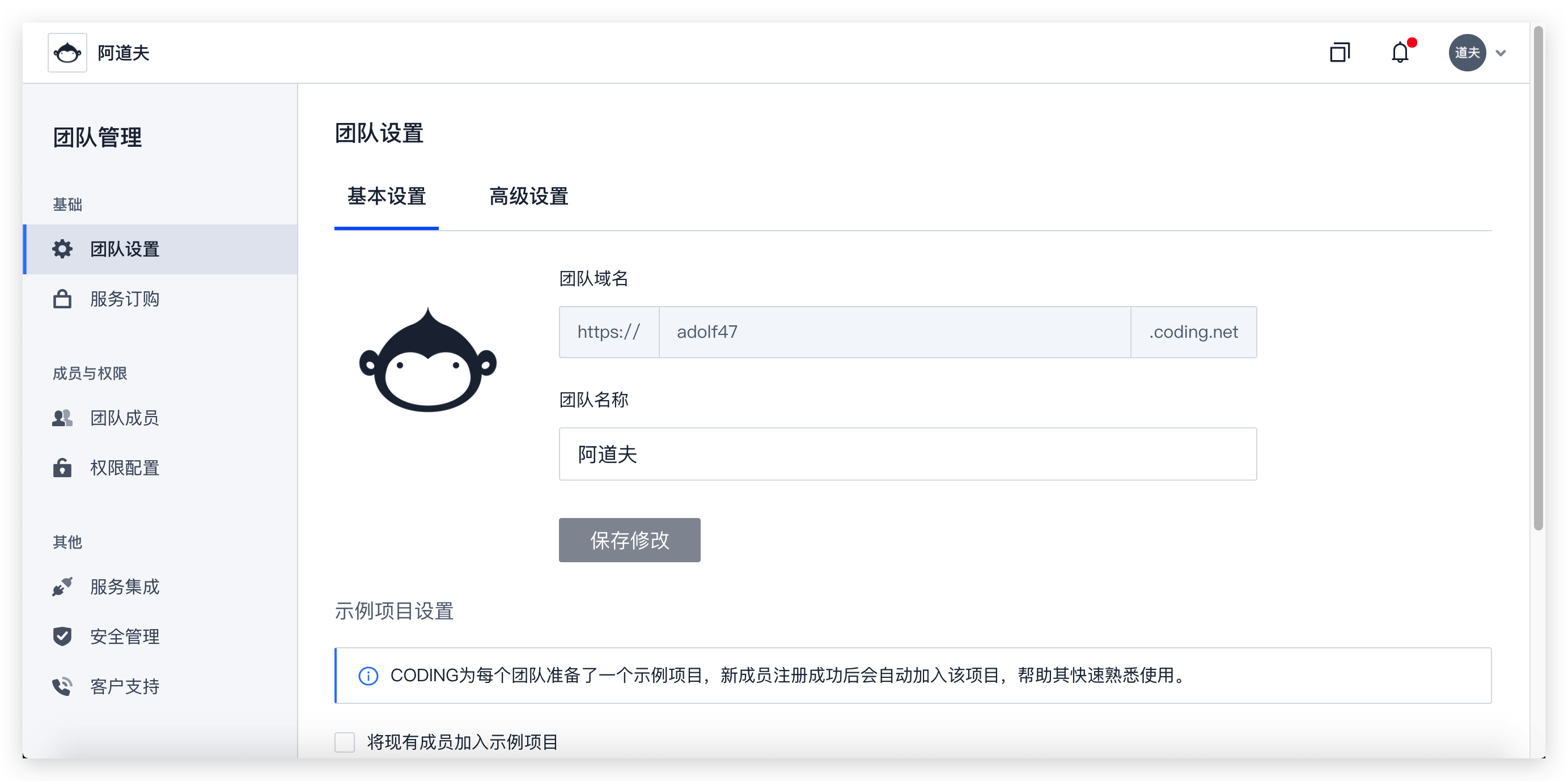1568x781 pixels.
Task: Click the 道夫 user avatar
Action: click(1467, 53)
